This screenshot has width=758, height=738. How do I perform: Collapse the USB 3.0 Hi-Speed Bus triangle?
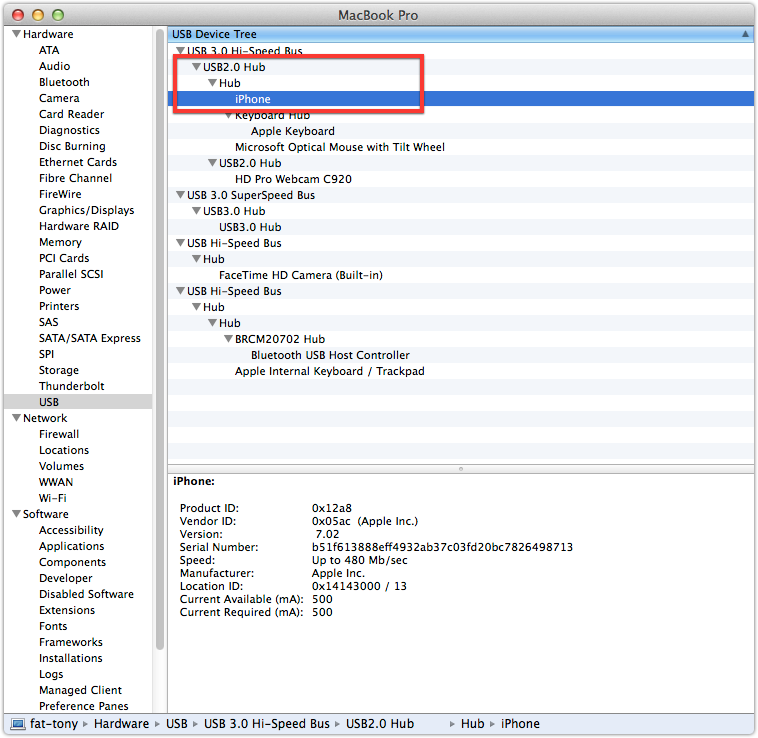(x=180, y=50)
